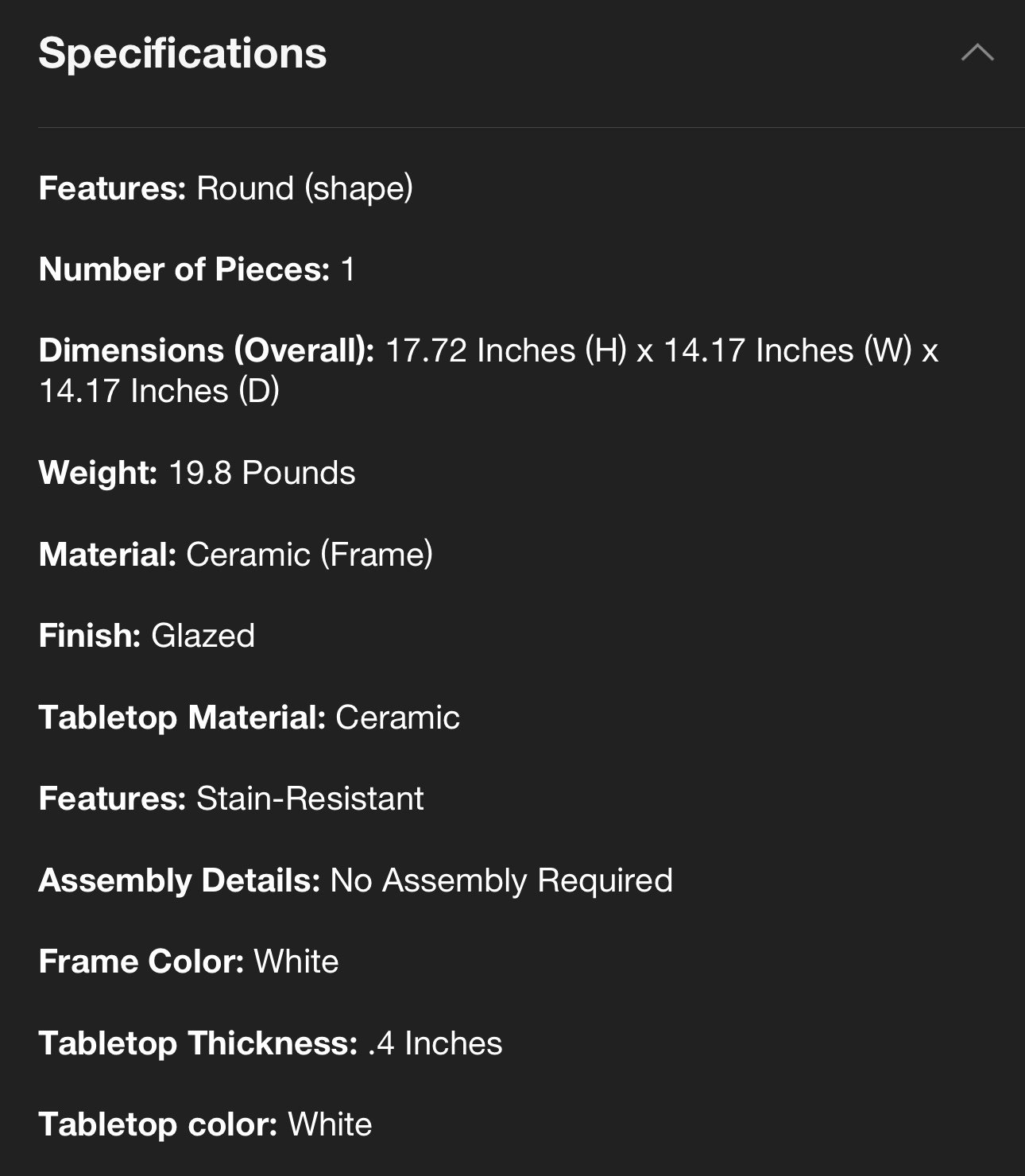This screenshot has width=1025, height=1176.
Task: Click the Assembly Details label
Action: point(180,880)
